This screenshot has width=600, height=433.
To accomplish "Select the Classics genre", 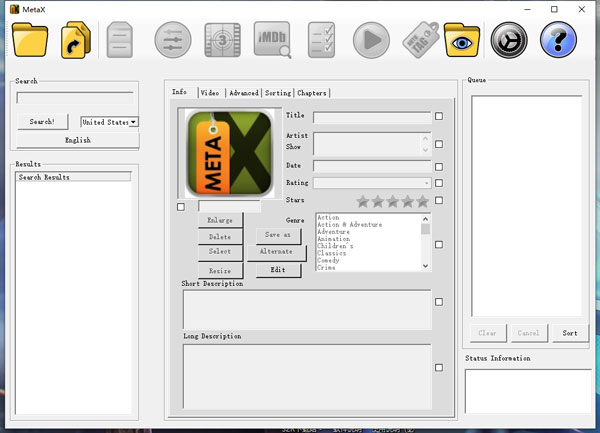I will (x=331, y=253).
